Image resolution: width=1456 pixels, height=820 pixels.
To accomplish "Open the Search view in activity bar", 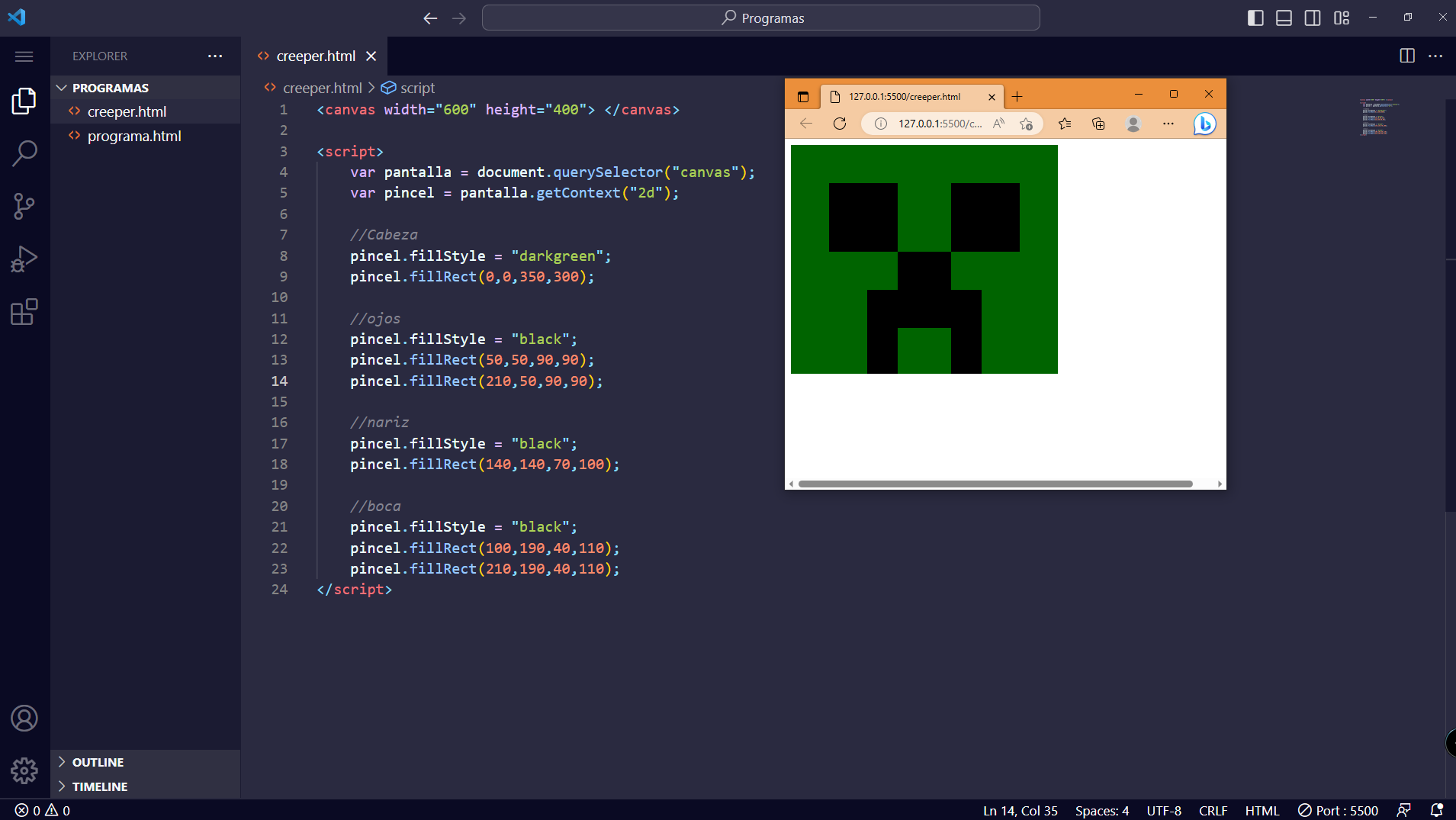I will click(x=24, y=153).
